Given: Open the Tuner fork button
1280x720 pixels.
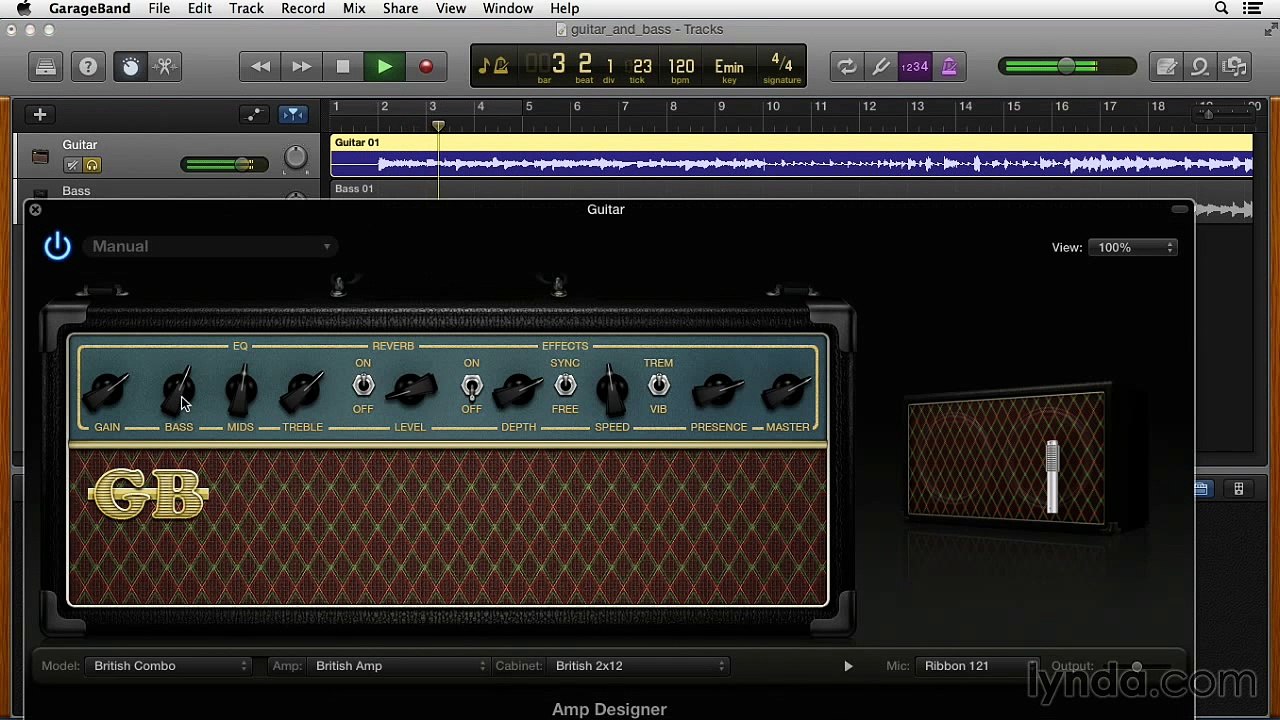Looking at the screenshot, I should pyautogui.click(x=880, y=67).
